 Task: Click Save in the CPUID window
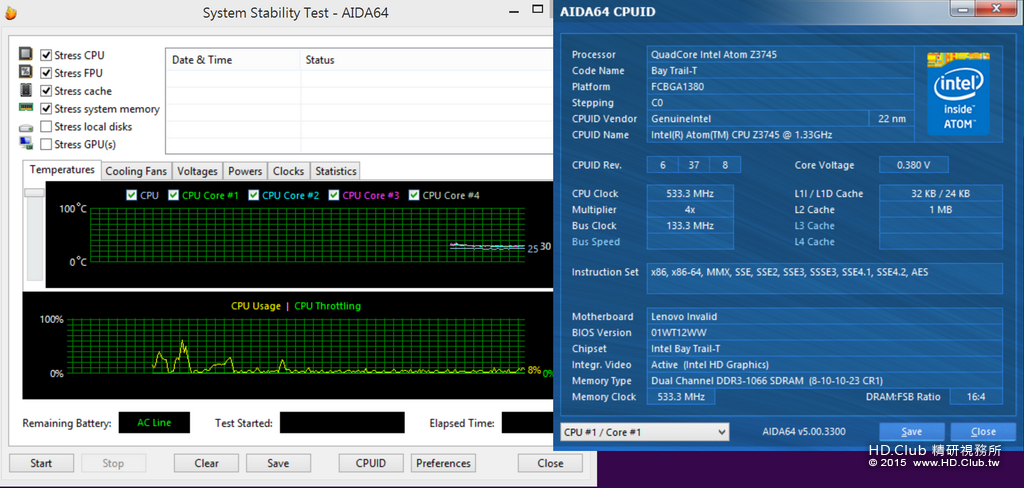click(912, 432)
